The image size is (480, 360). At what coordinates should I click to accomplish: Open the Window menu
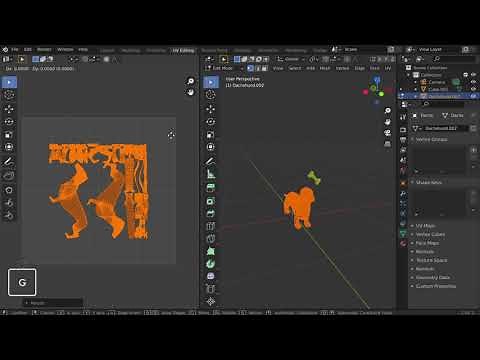[x=65, y=50]
